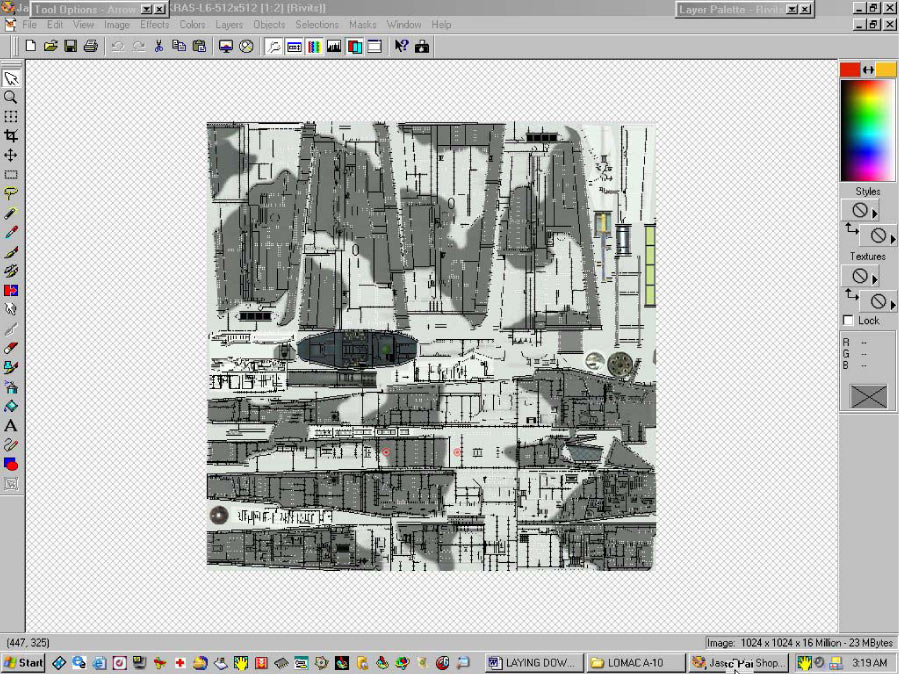Click the Paste clipboard icon

coord(199,46)
